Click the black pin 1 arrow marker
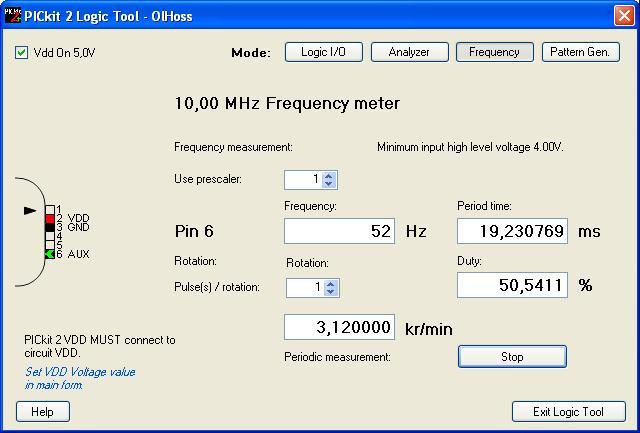Viewport: 640px width, 433px height. pyautogui.click(x=30, y=211)
